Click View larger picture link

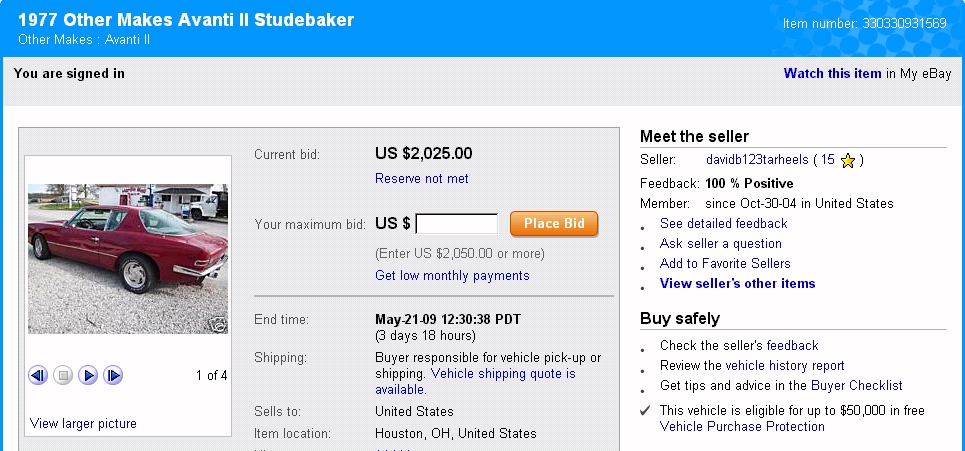pyautogui.click(x=83, y=424)
